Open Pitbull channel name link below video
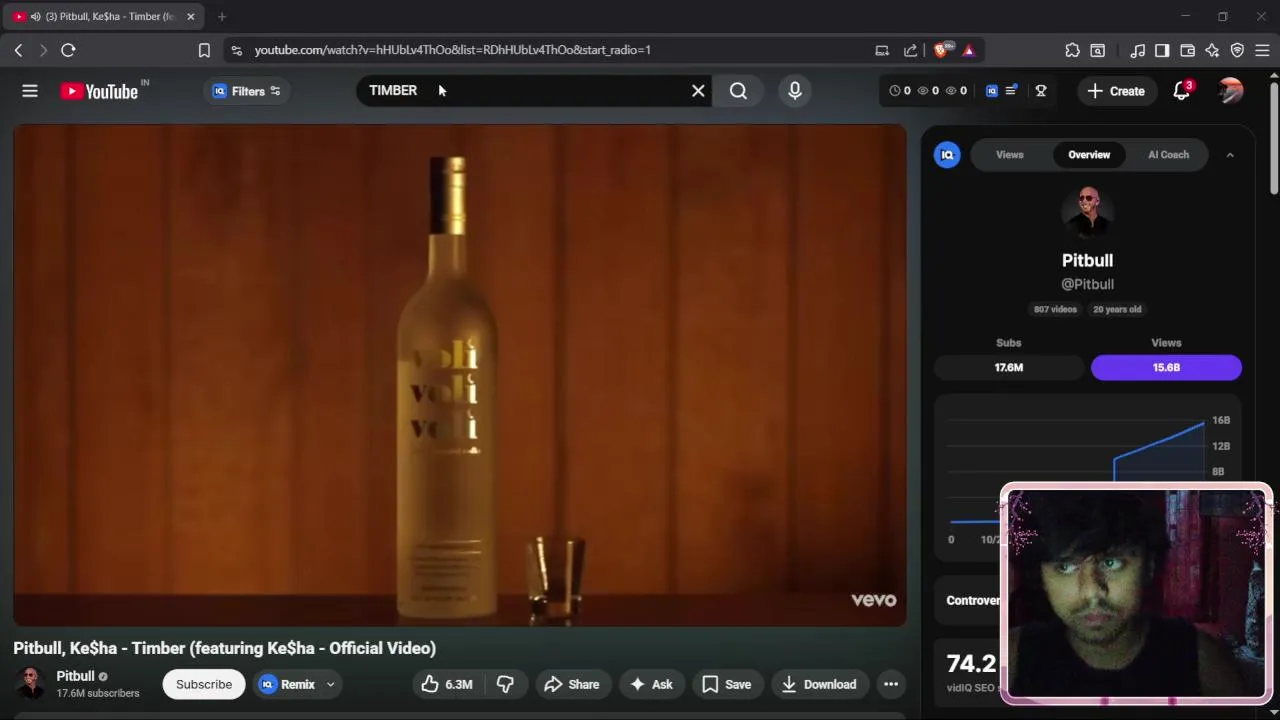 (75, 676)
